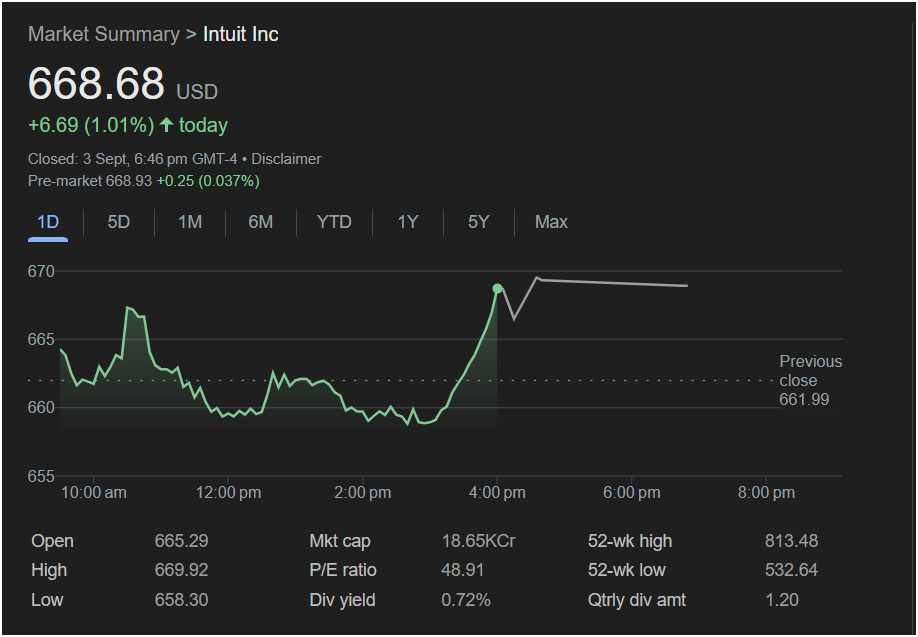
Task: Click the High value 669.92
Action: [x=181, y=570]
